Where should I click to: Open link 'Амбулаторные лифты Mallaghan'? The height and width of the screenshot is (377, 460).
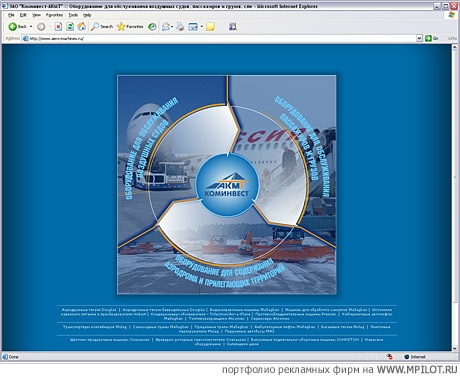tap(285, 327)
